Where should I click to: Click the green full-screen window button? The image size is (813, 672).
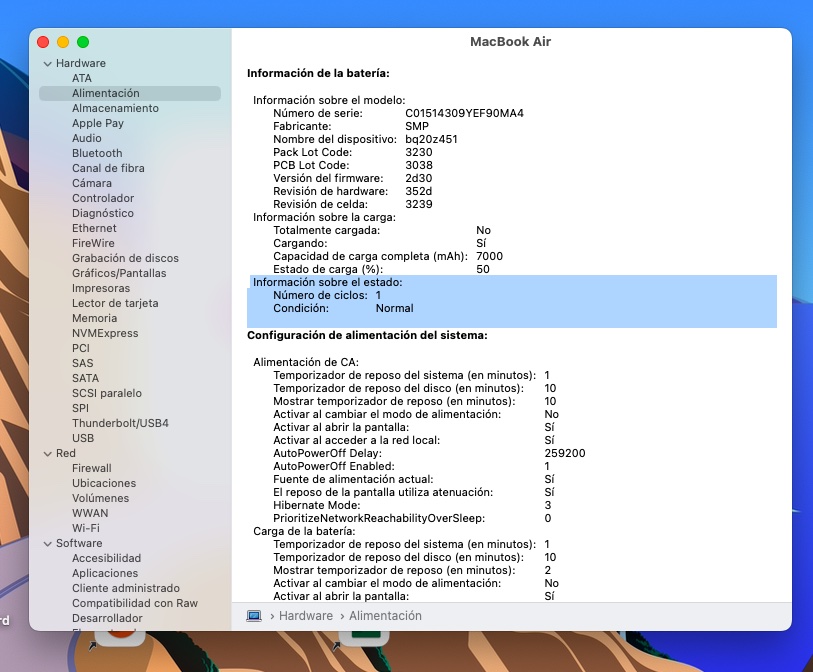[x=83, y=42]
